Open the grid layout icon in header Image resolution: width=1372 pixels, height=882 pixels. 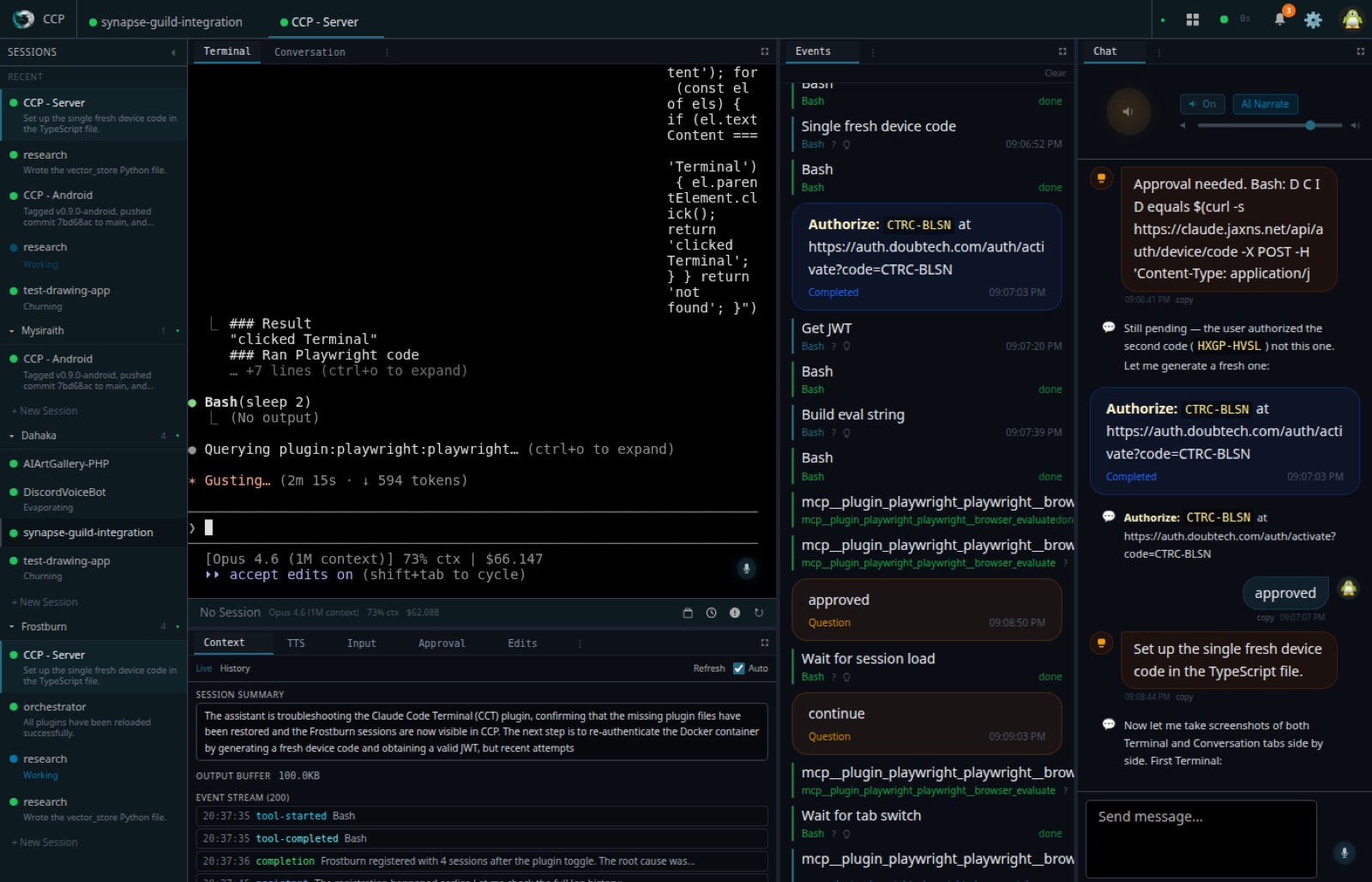[x=1192, y=20]
